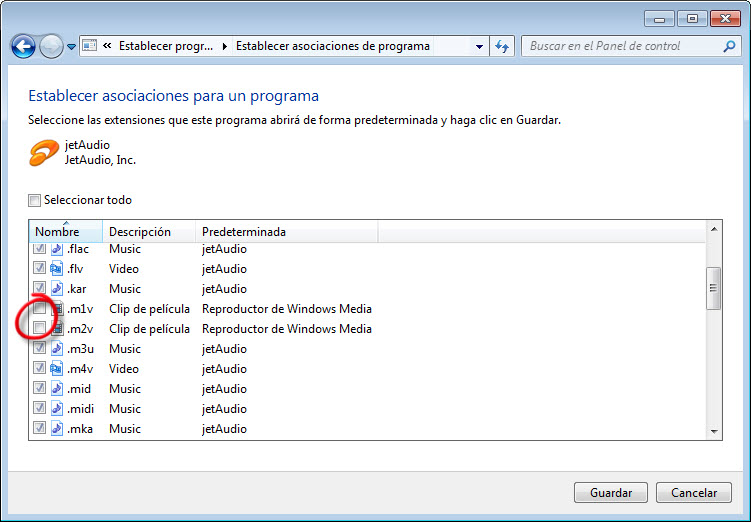The image size is (751, 522).
Task: Click the Cancelar button
Action: [x=694, y=492]
